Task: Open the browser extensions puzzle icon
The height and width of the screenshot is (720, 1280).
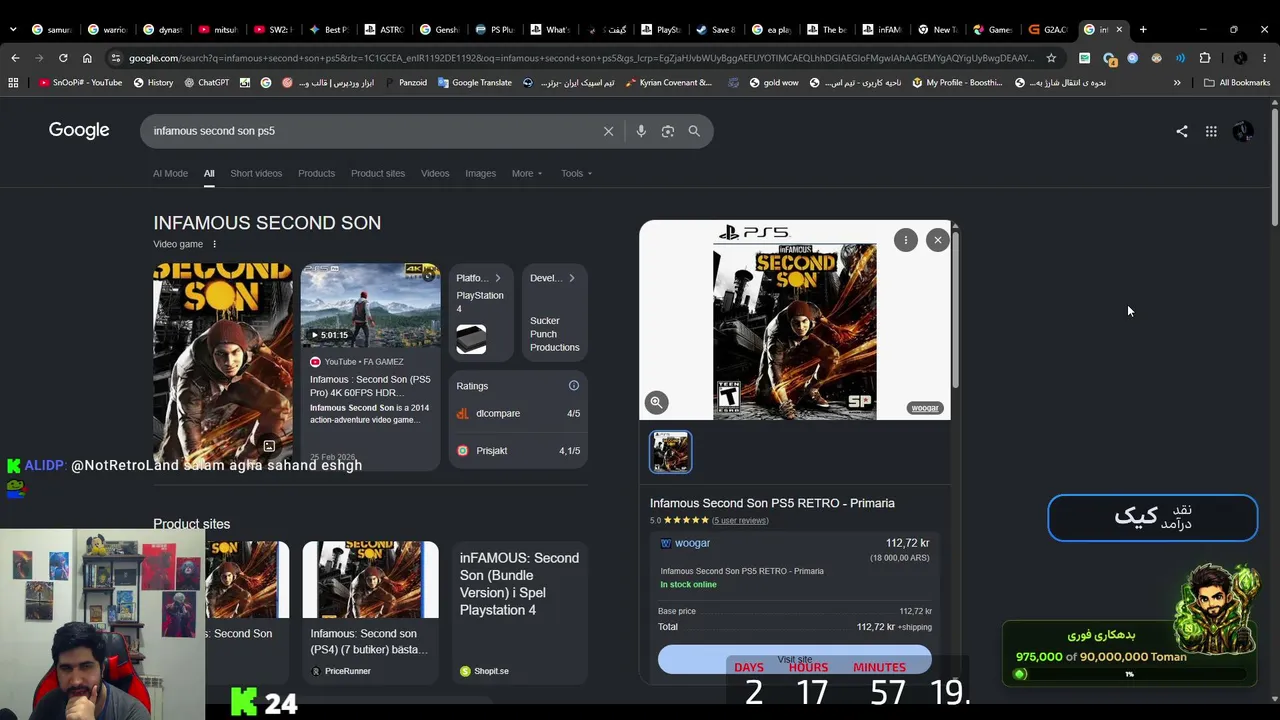Action: pyautogui.click(x=1205, y=58)
